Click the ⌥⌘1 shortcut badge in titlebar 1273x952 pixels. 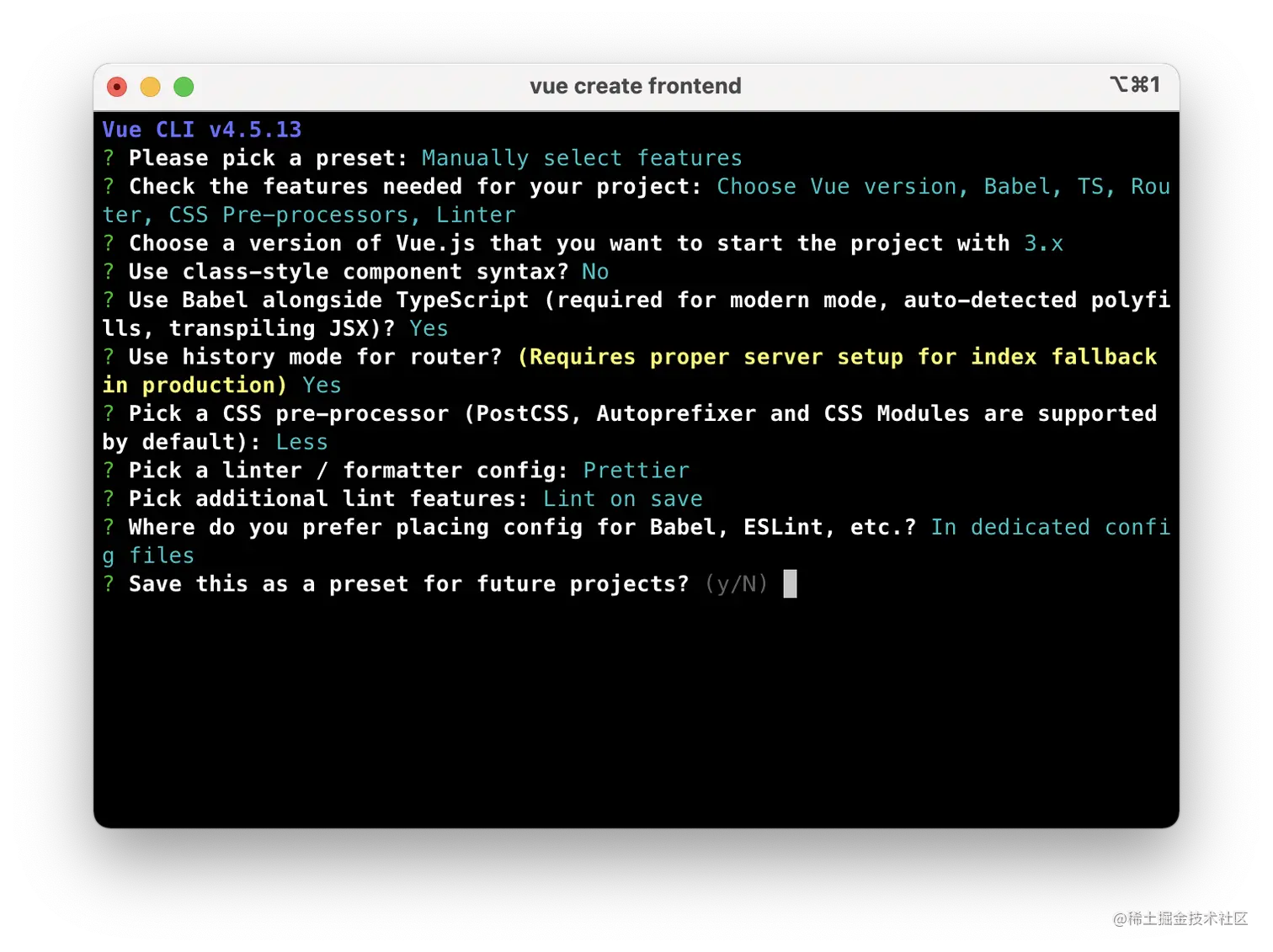click(1135, 85)
